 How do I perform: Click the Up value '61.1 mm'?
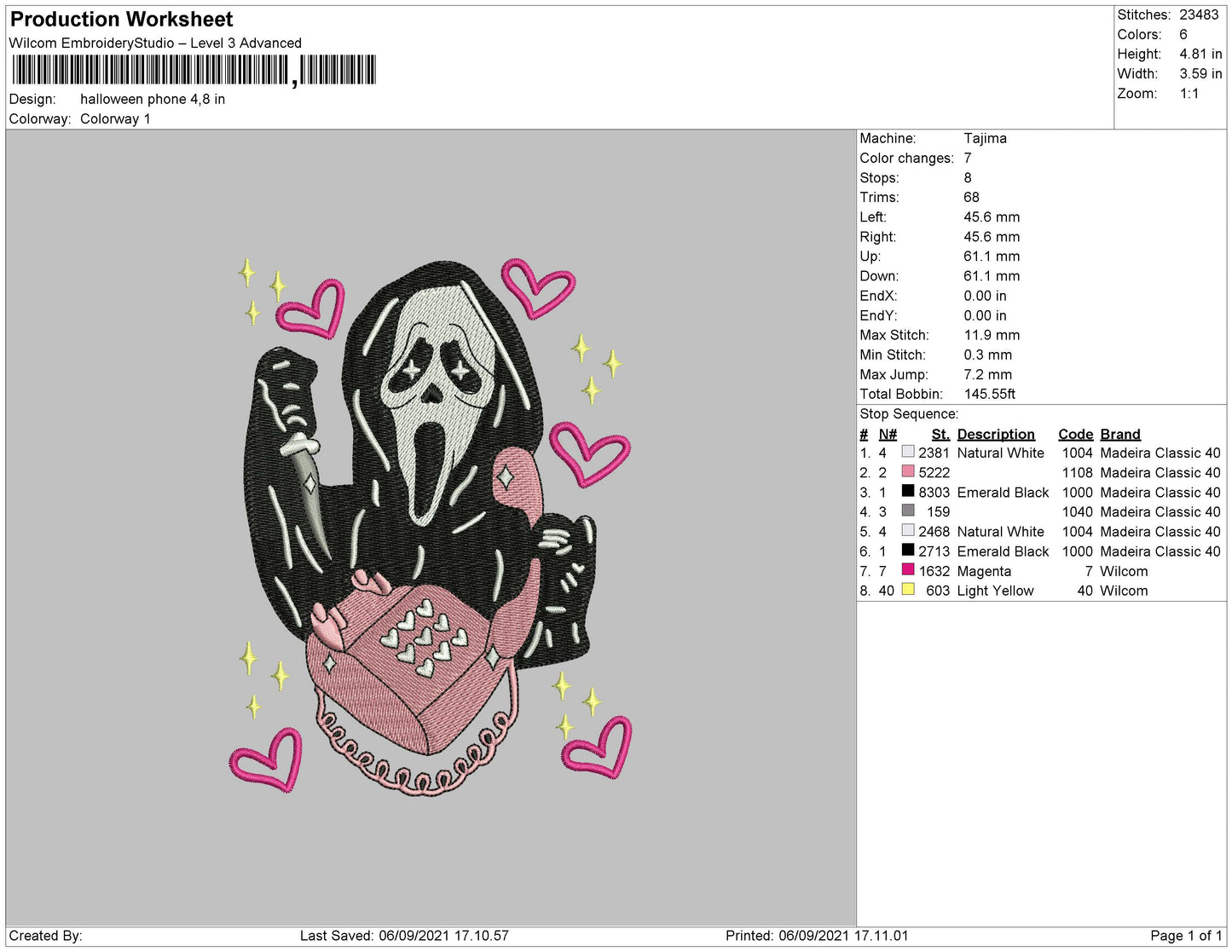[992, 256]
